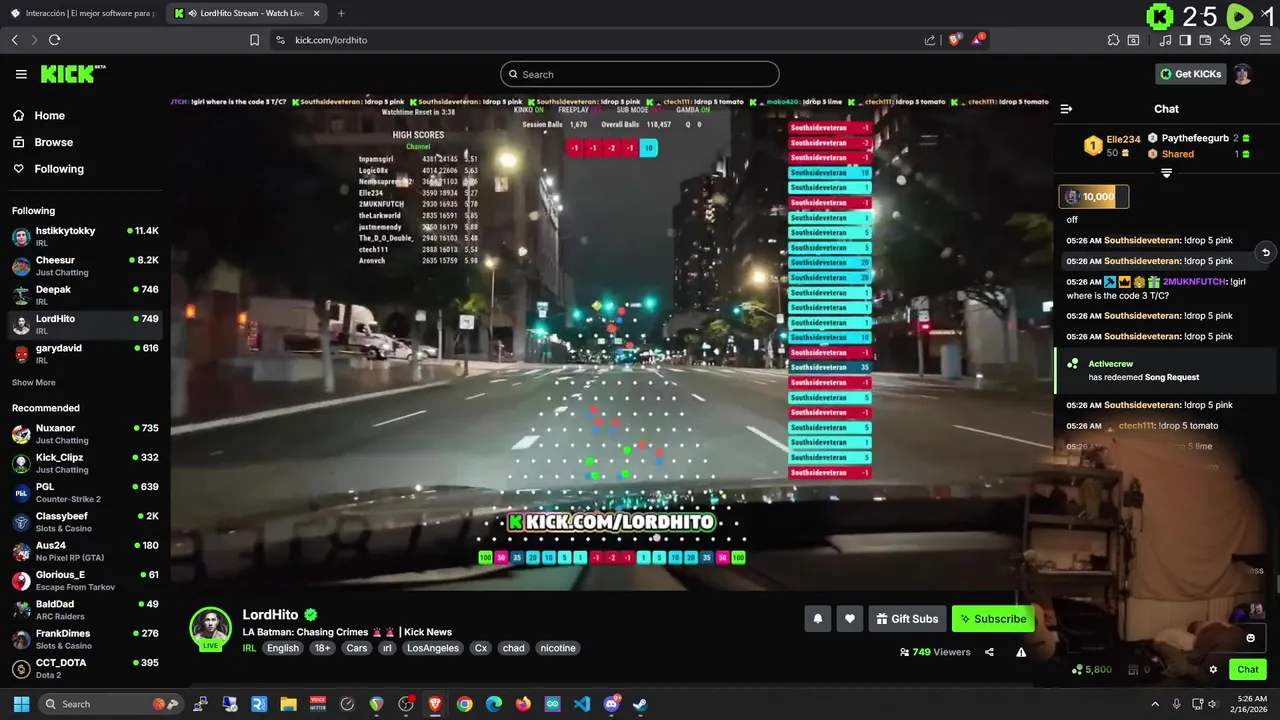Open Firefox from the taskbar
The height and width of the screenshot is (720, 1280).
(x=523, y=704)
